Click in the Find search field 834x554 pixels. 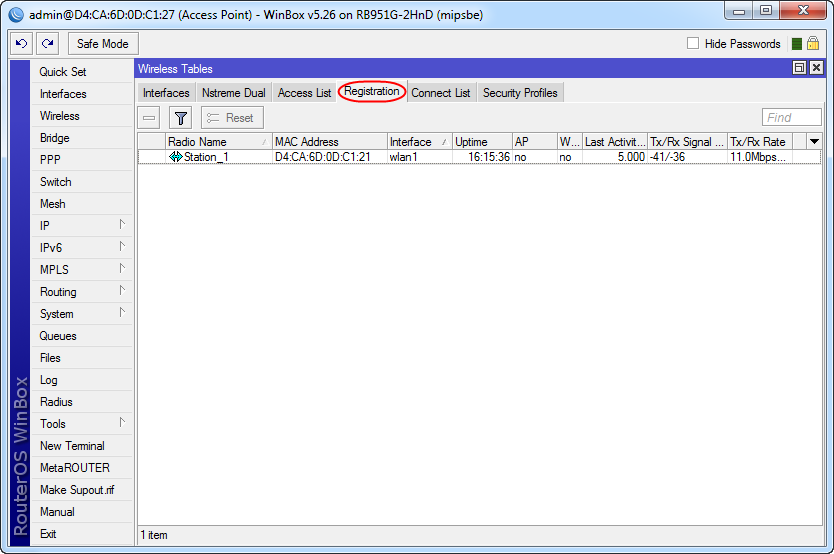(791, 117)
